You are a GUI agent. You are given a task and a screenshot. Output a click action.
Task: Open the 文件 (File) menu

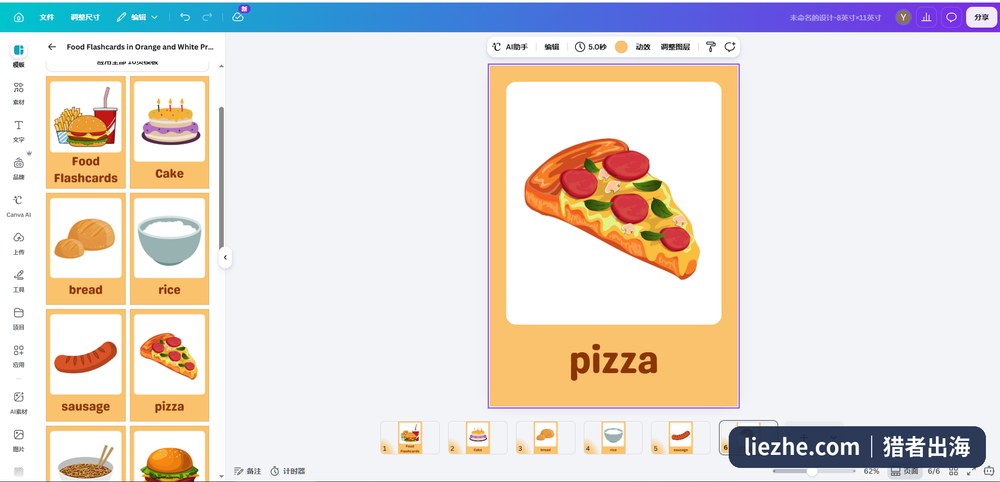coord(47,17)
